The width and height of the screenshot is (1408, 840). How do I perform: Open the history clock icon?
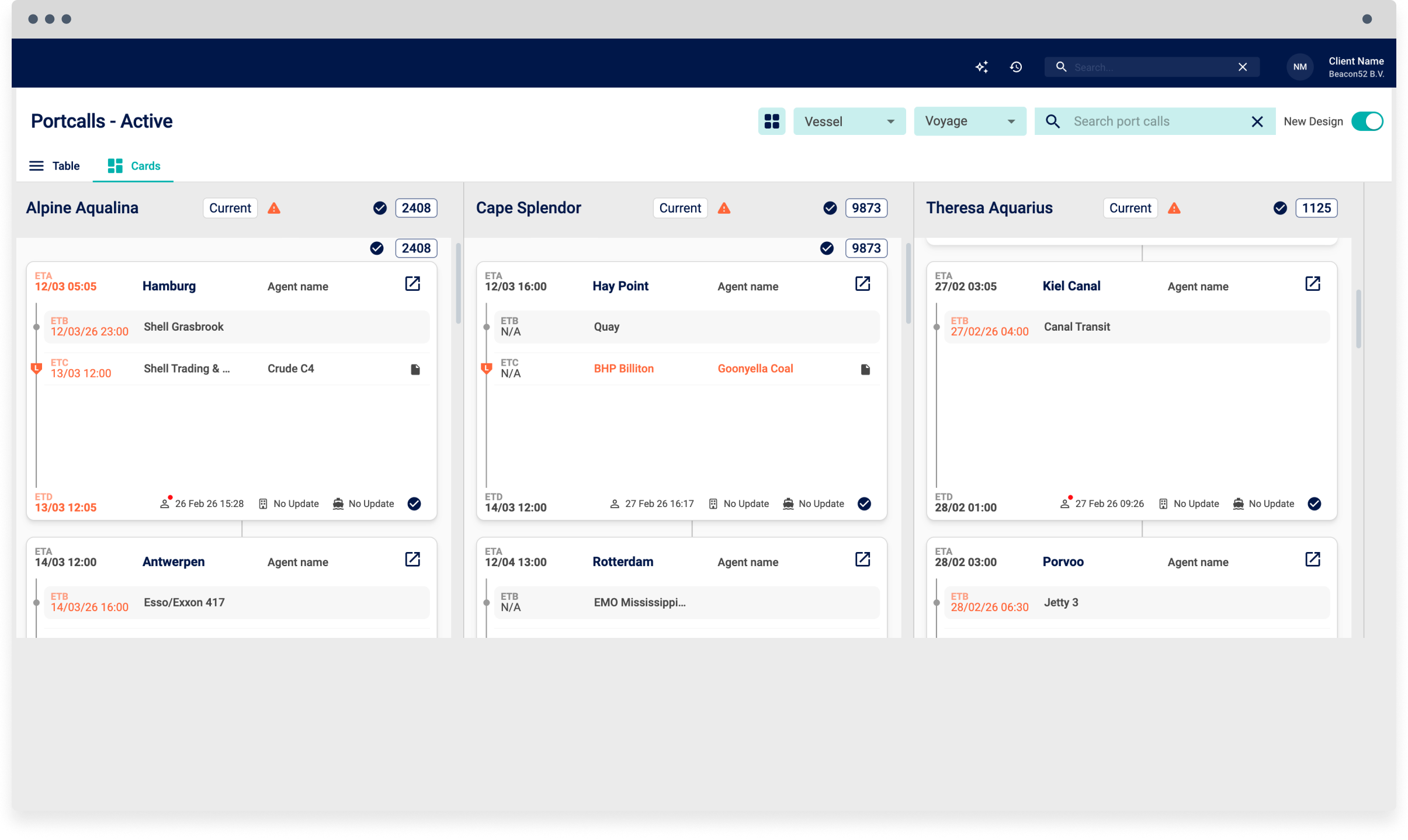(x=1016, y=67)
